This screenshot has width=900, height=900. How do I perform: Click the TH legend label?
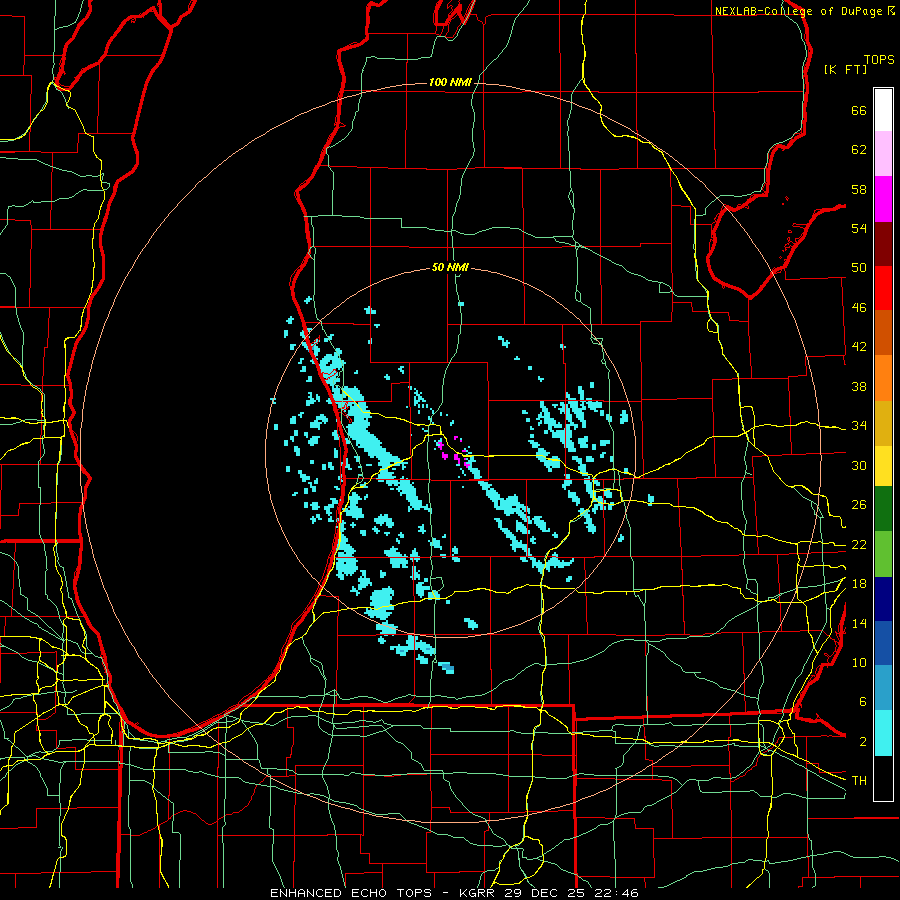click(859, 781)
